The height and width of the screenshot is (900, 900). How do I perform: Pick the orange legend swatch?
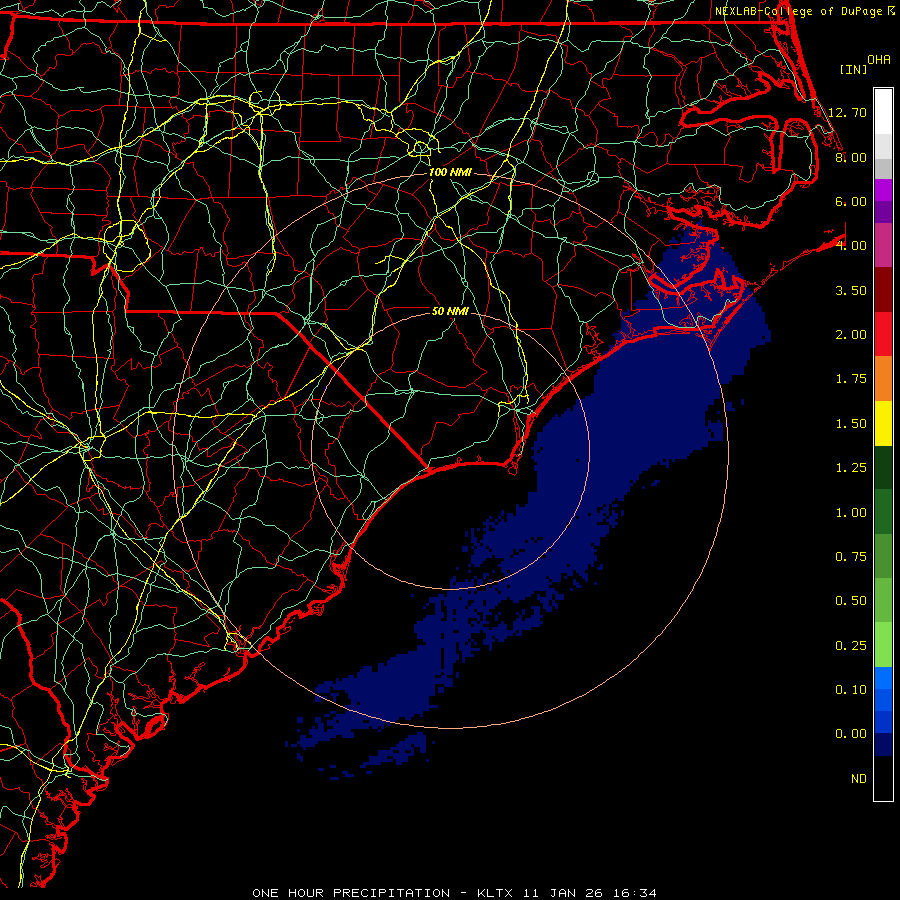(883, 379)
